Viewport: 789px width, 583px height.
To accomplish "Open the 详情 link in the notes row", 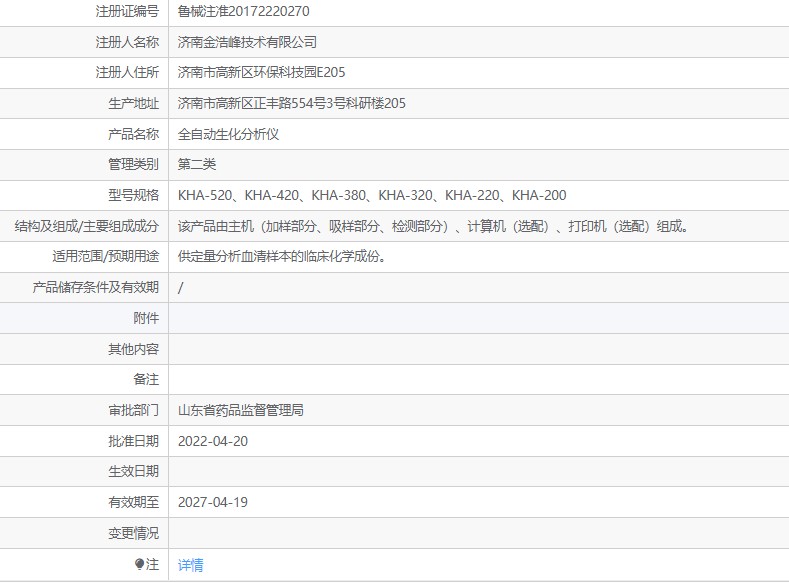I will click(x=191, y=565).
